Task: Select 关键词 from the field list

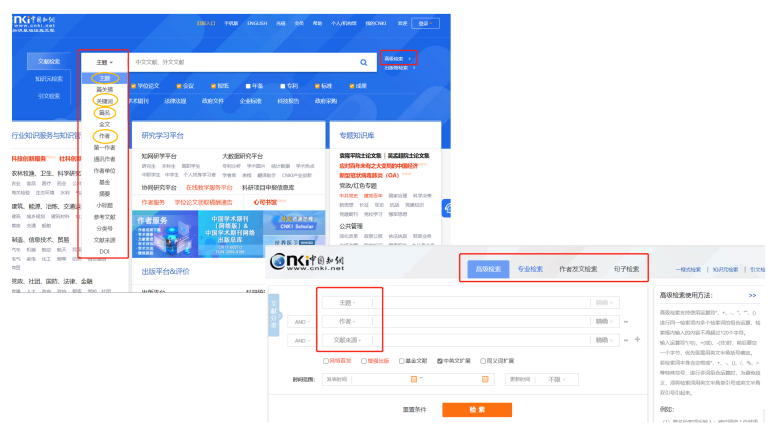Action: 104,101
